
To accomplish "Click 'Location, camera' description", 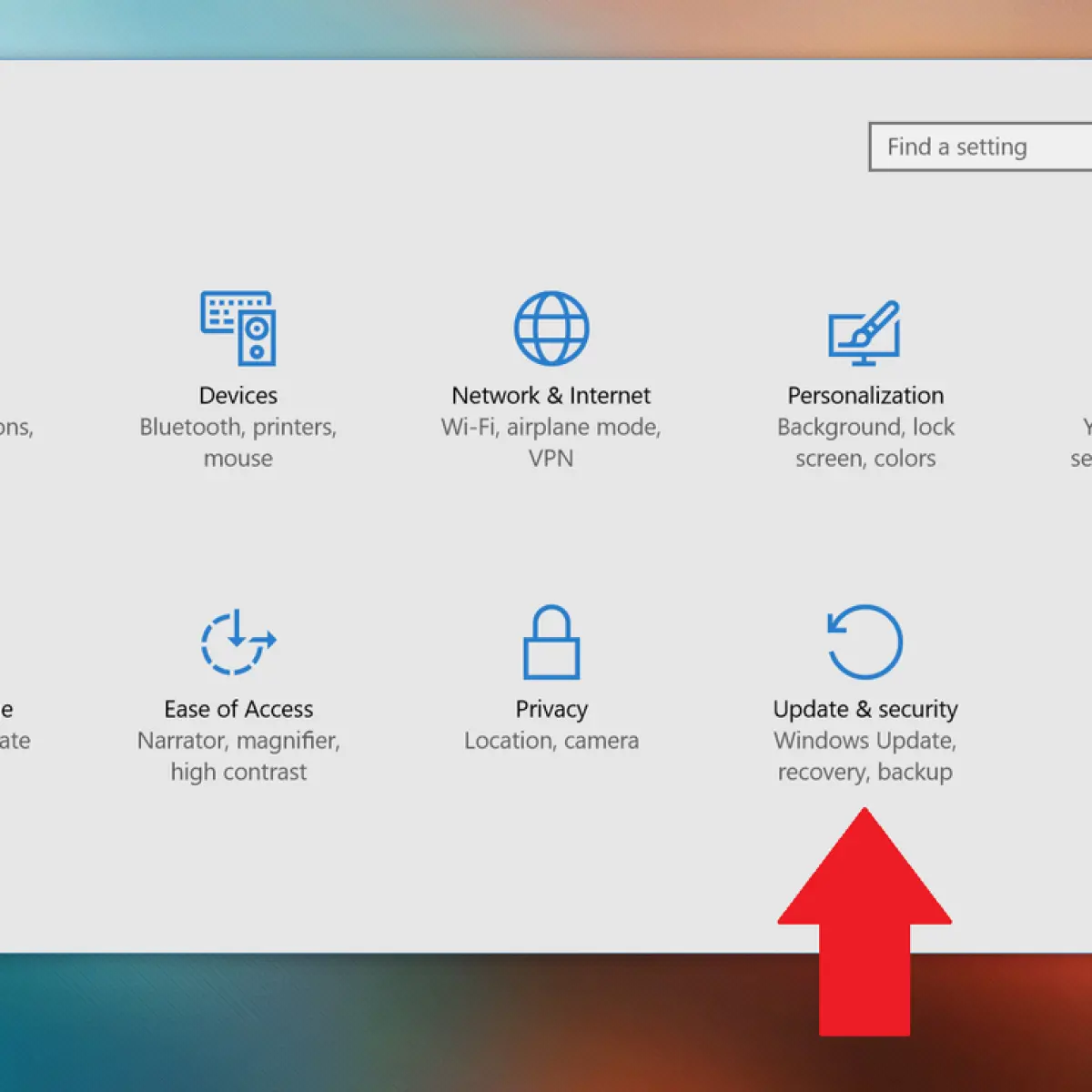I will coord(551,741).
